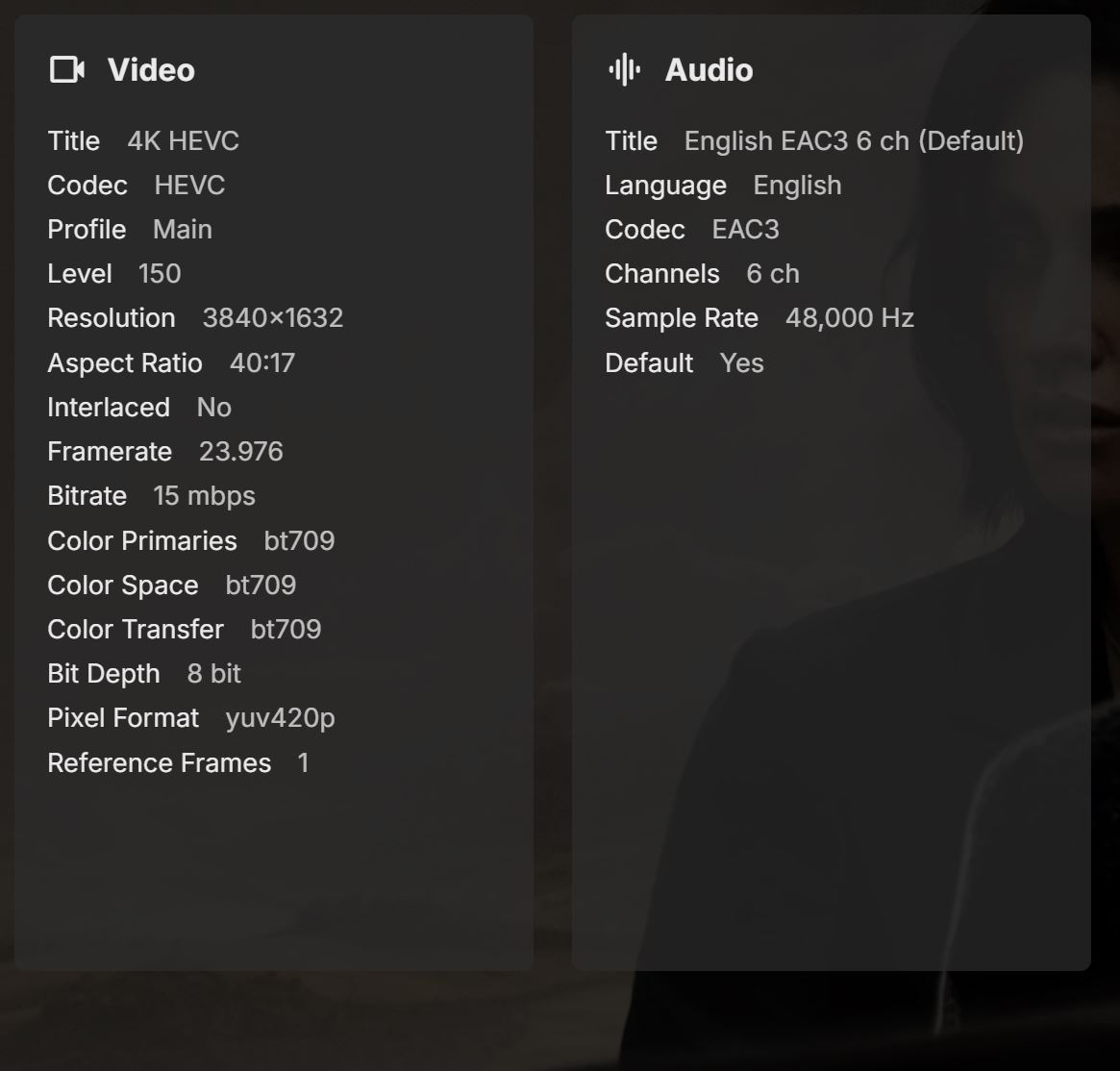1120x1071 pixels.
Task: Click the audio Default Yes value
Action: (742, 363)
